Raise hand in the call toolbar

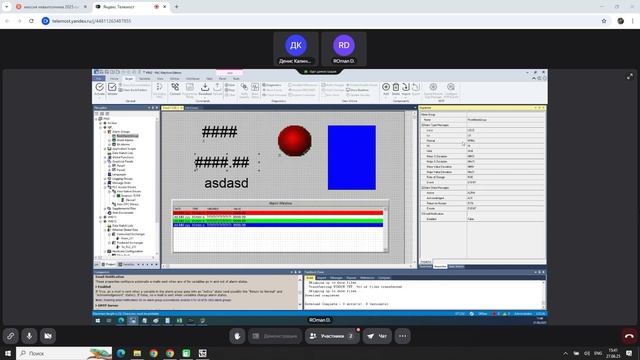pyautogui.click(x=237, y=336)
